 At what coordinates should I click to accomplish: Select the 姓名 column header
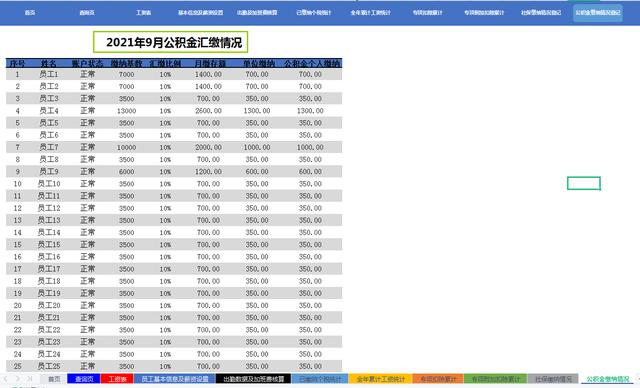point(49,63)
